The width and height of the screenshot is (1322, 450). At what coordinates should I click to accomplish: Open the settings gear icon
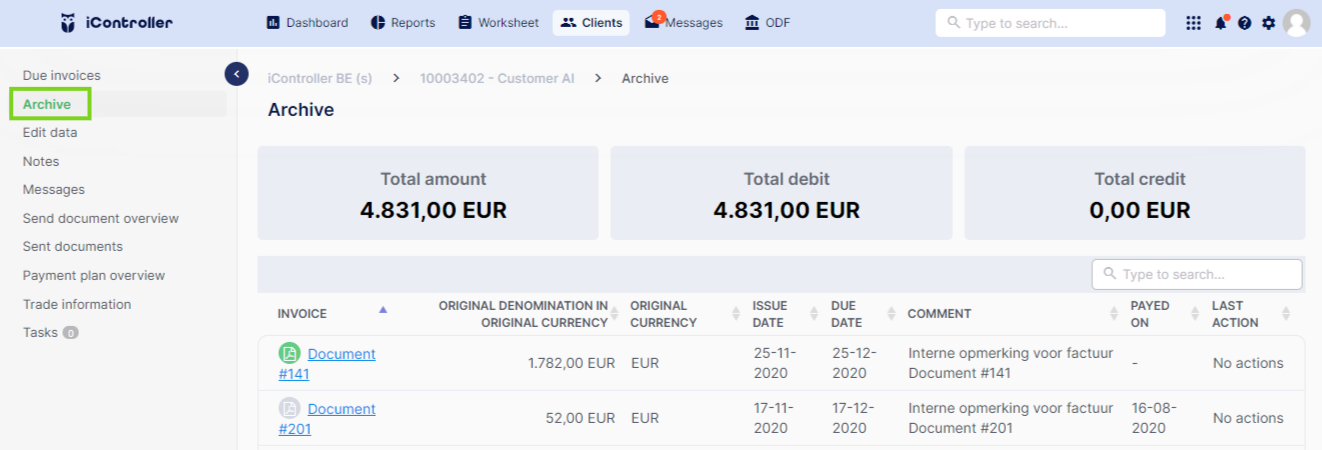(x=1269, y=23)
